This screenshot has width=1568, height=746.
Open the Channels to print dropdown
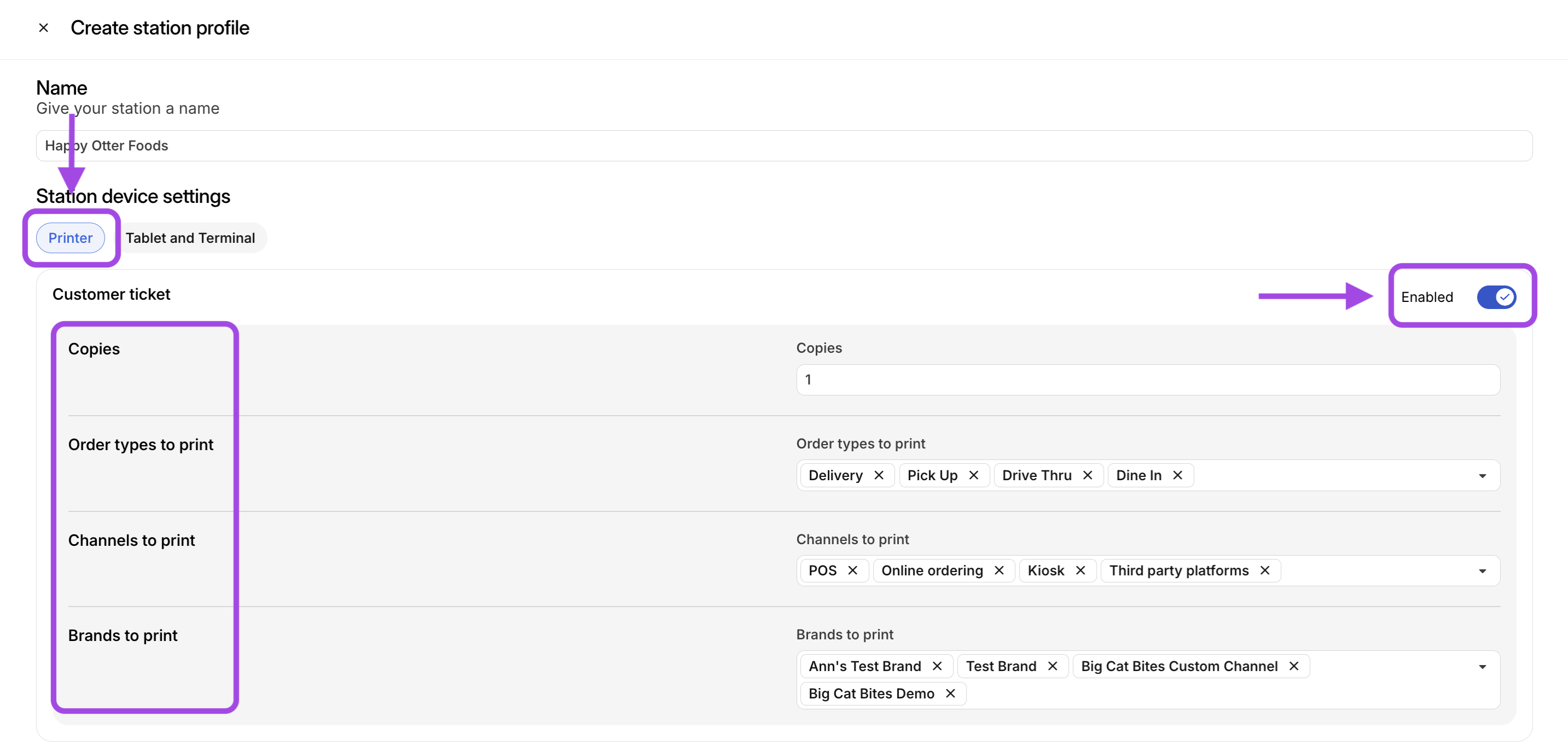(1483, 571)
